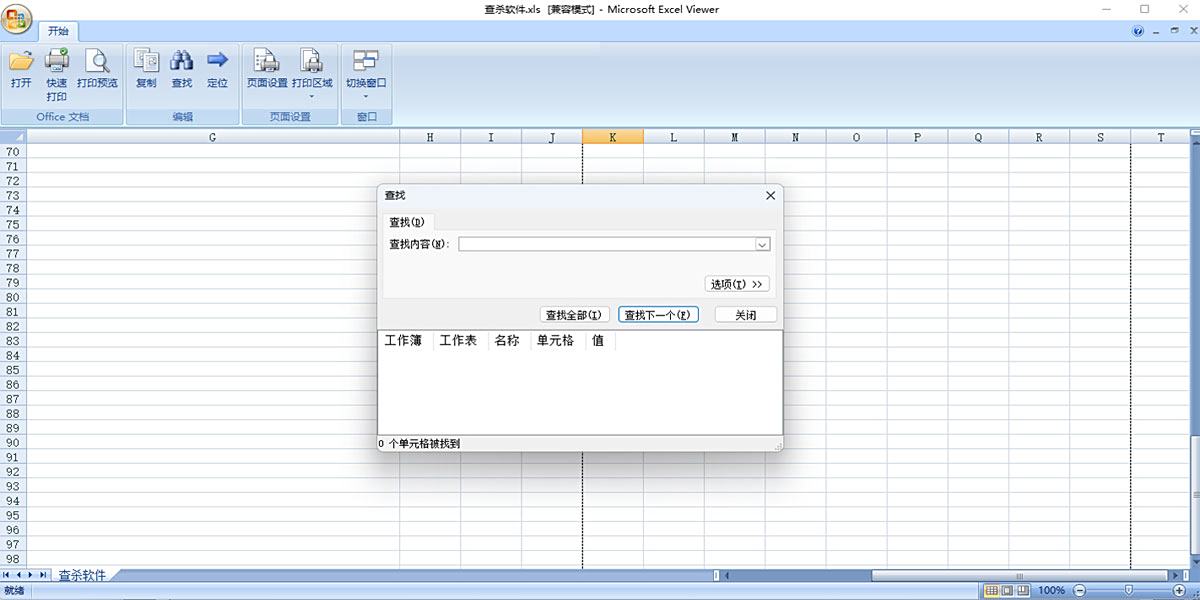Image resolution: width=1200 pixels, height=600 pixels.
Task: Click the 定位 go-to arrow icon
Action: pyautogui.click(x=217, y=62)
